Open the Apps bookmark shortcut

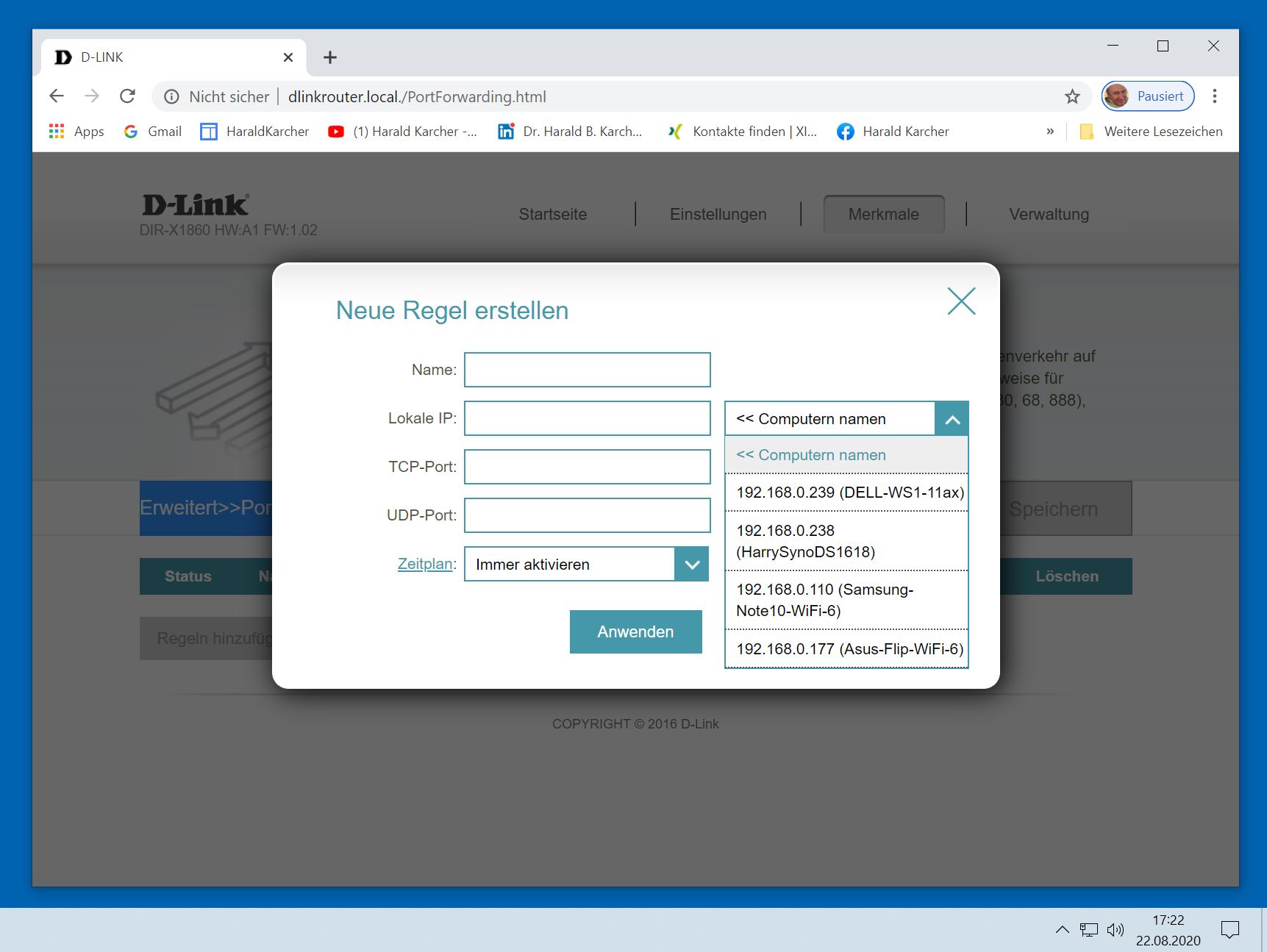click(76, 132)
